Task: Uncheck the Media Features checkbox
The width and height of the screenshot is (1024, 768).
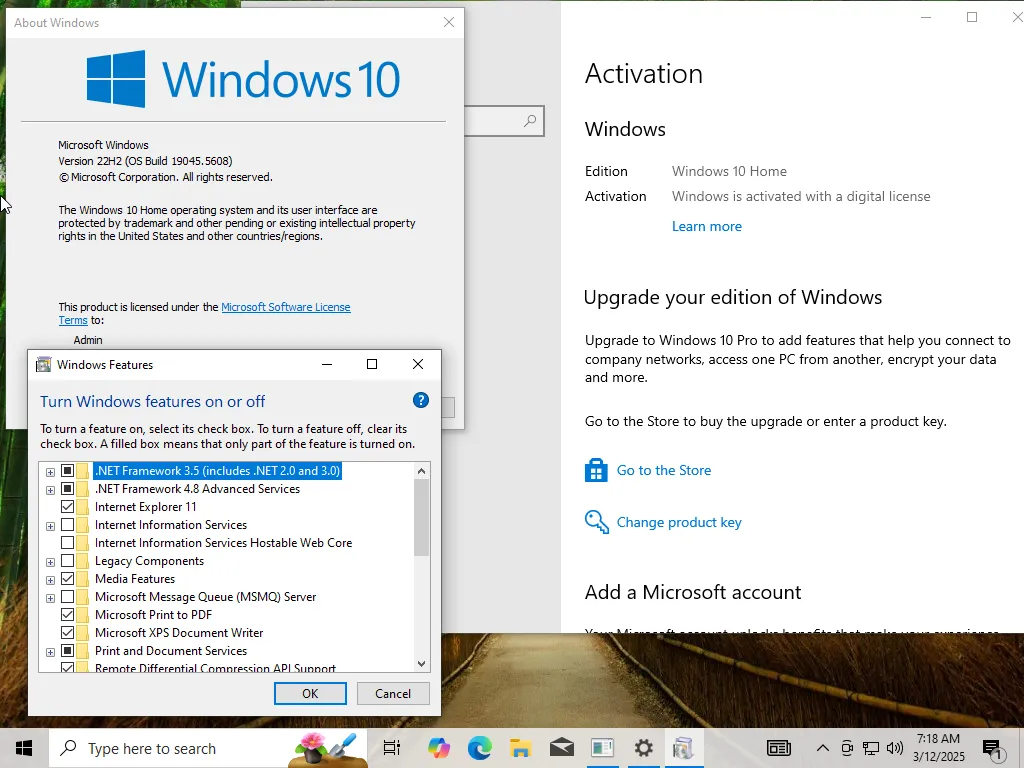Action: pos(67,579)
